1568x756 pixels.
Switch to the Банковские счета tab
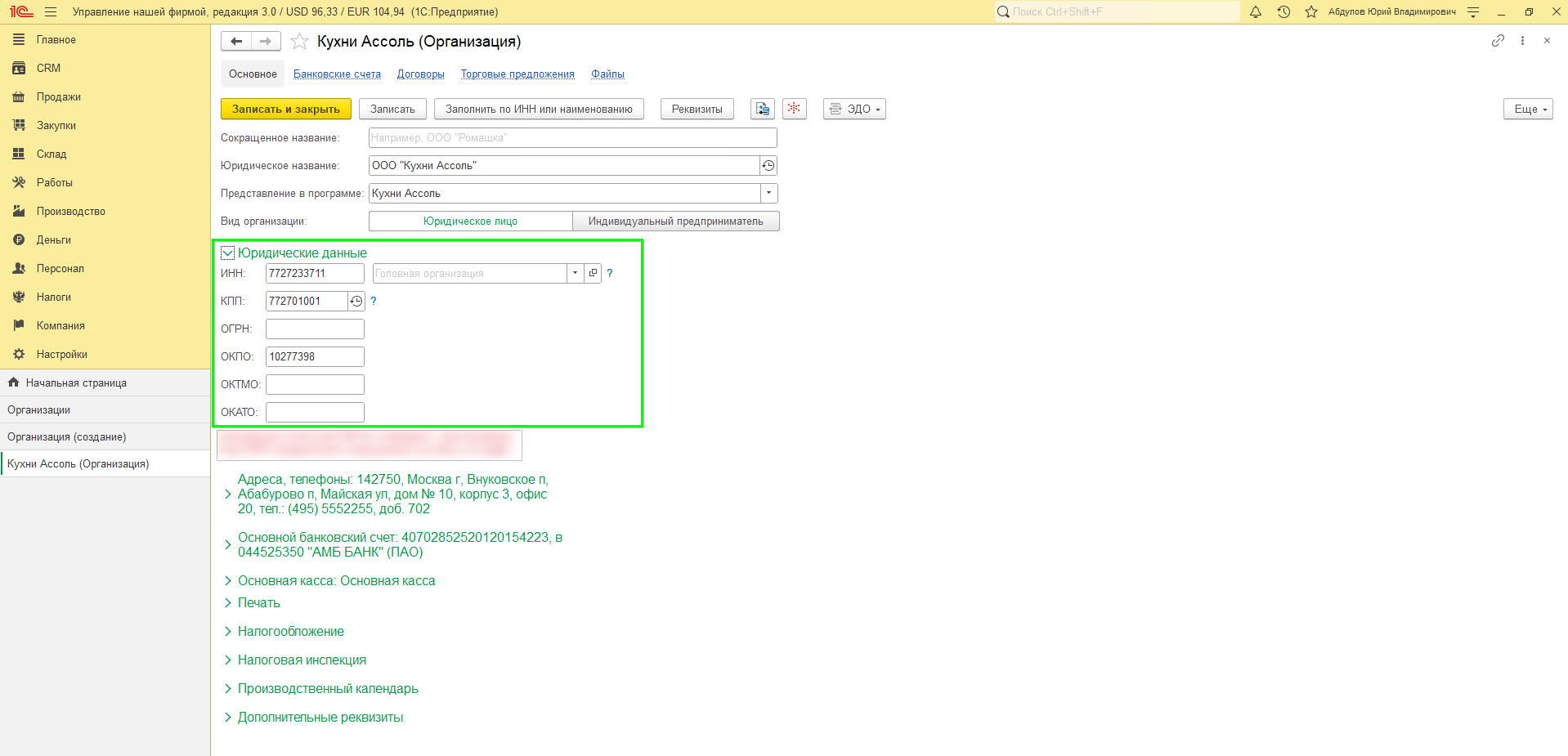coord(337,74)
